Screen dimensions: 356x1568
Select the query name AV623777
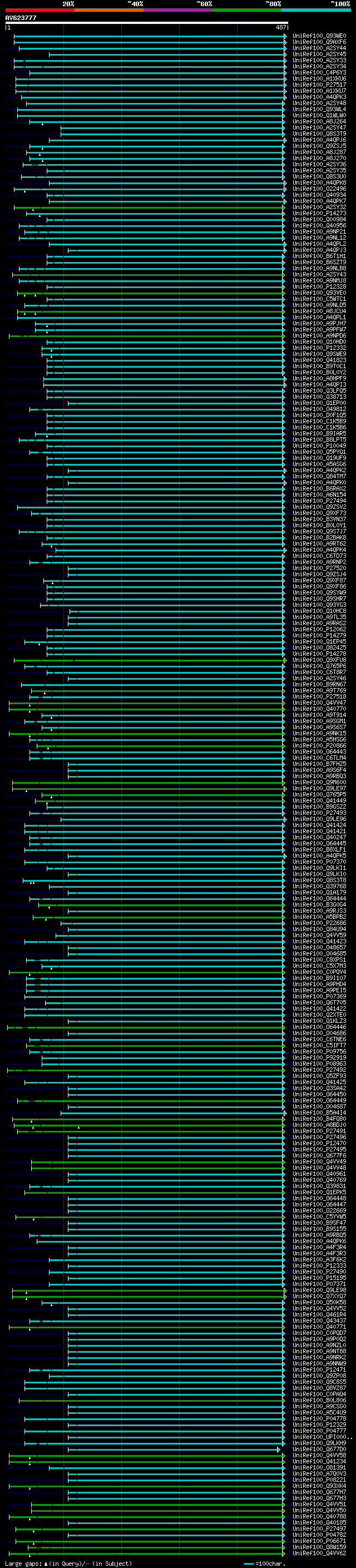[21, 18]
